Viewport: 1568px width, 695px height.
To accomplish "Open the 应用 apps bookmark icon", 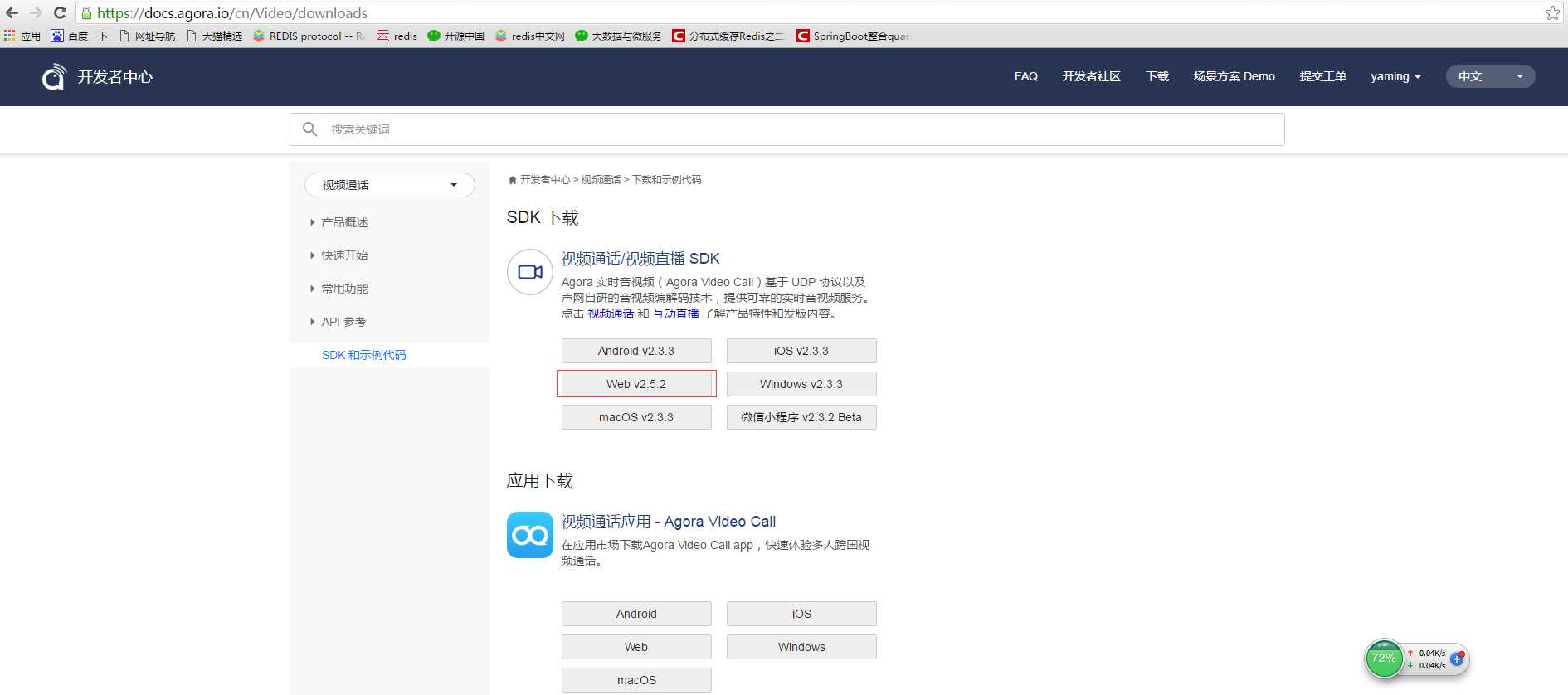I will pos(22,36).
